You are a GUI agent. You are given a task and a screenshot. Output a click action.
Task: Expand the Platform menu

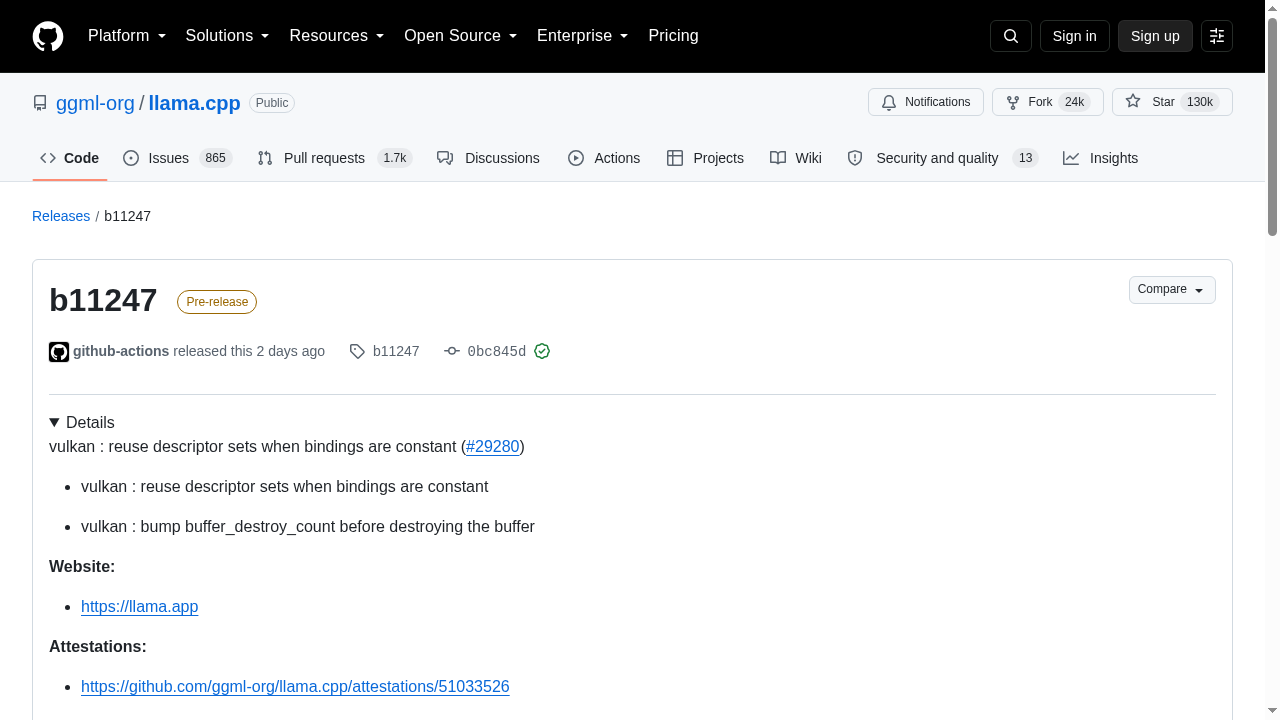(x=127, y=36)
